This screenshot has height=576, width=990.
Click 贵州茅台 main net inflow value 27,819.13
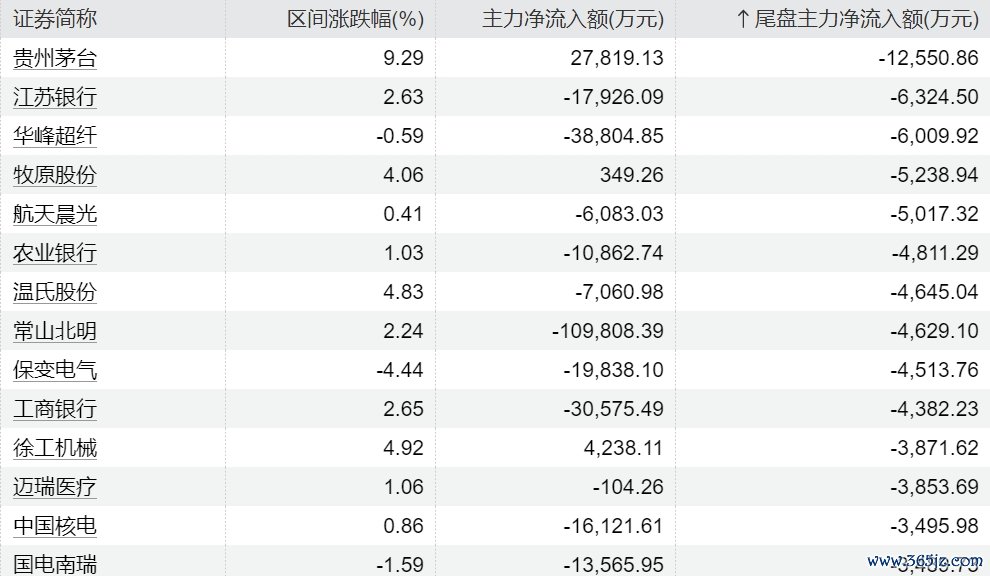pos(613,58)
